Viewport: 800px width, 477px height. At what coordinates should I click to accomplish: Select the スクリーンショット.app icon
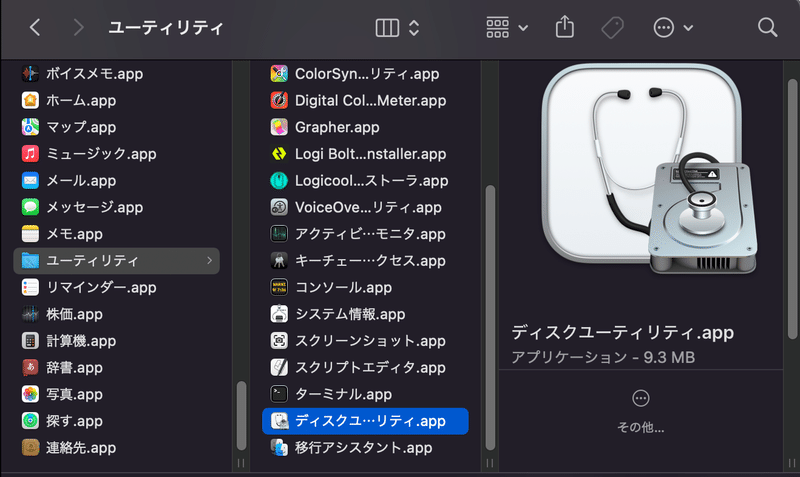[279, 341]
